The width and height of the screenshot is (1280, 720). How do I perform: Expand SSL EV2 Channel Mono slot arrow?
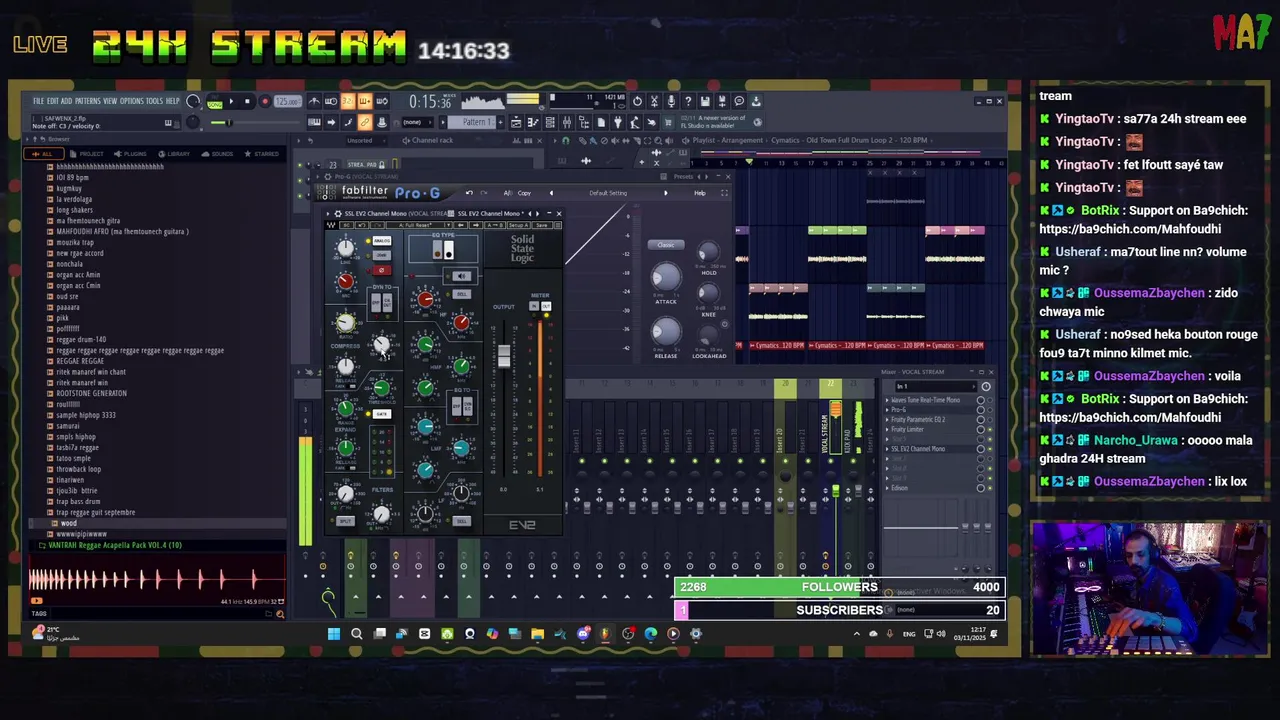(887, 449)
